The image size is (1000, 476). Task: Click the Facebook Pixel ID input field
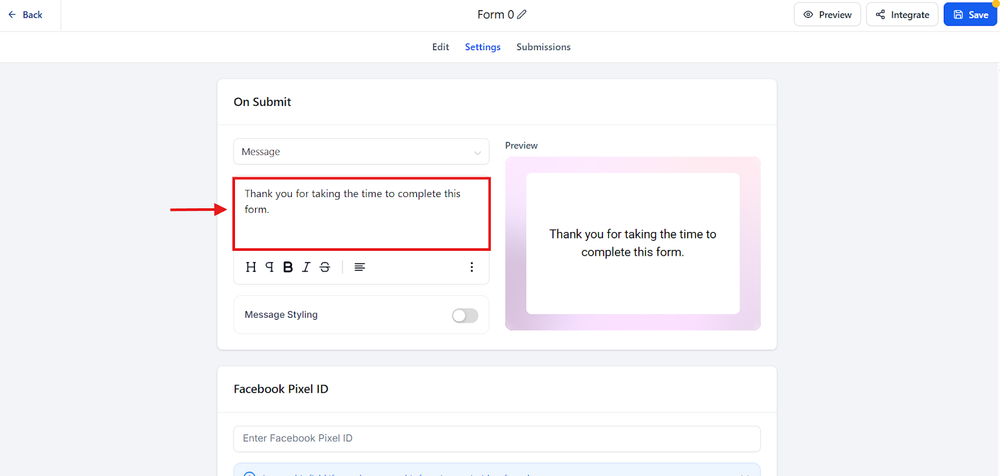click(497, 439)
